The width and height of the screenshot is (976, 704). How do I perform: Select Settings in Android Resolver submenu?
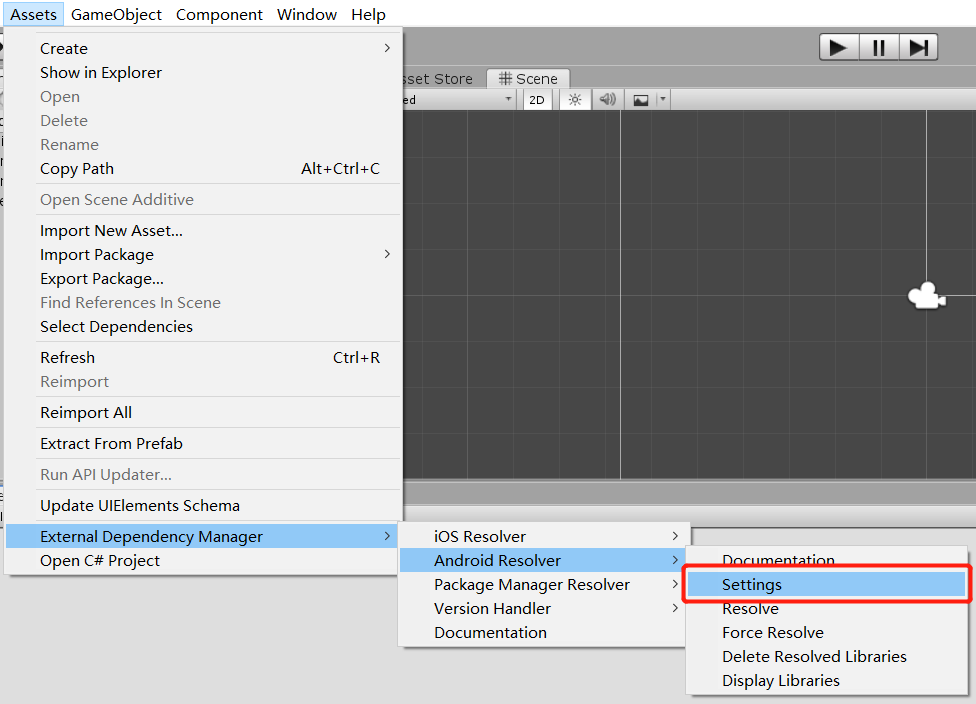752,585
